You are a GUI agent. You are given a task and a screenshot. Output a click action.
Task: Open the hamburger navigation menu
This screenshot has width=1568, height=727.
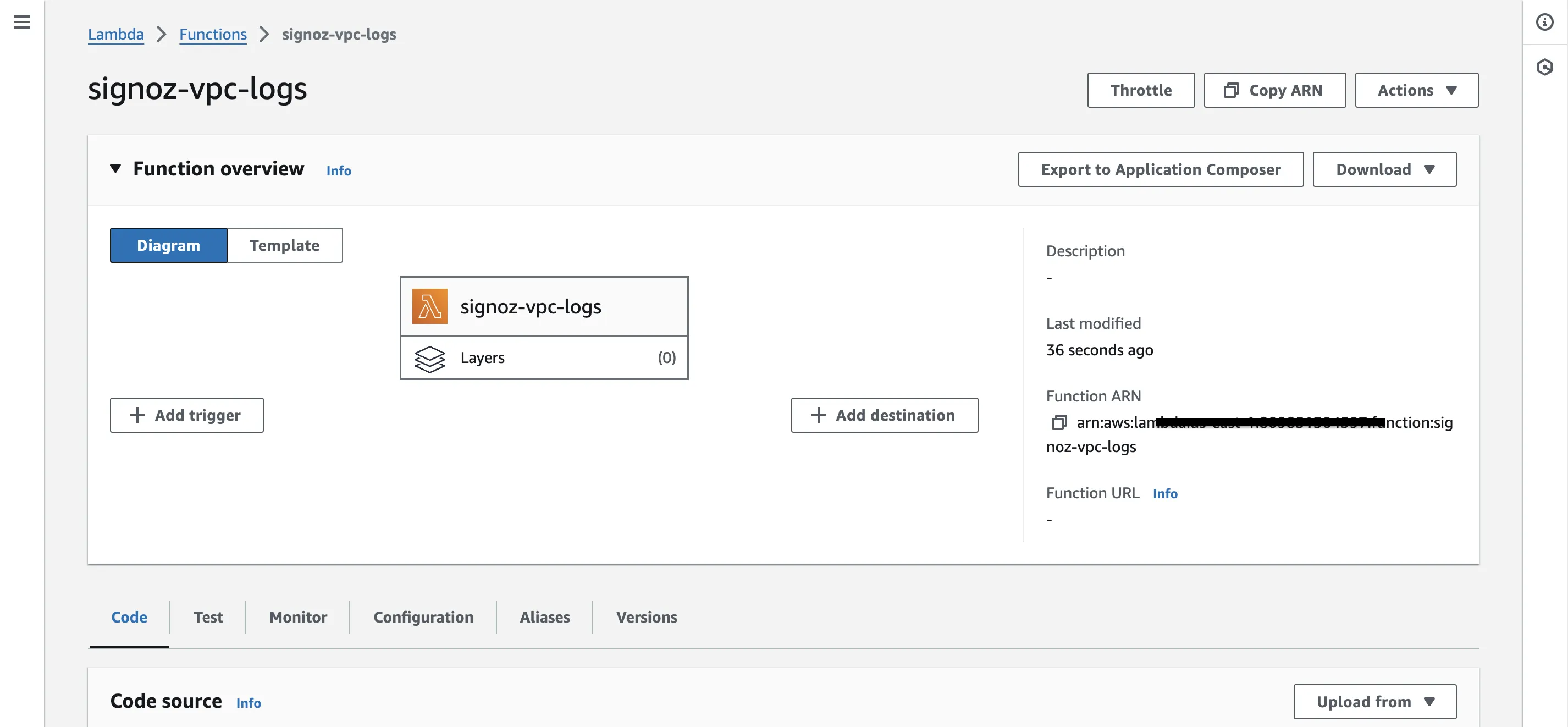(22, 23)
